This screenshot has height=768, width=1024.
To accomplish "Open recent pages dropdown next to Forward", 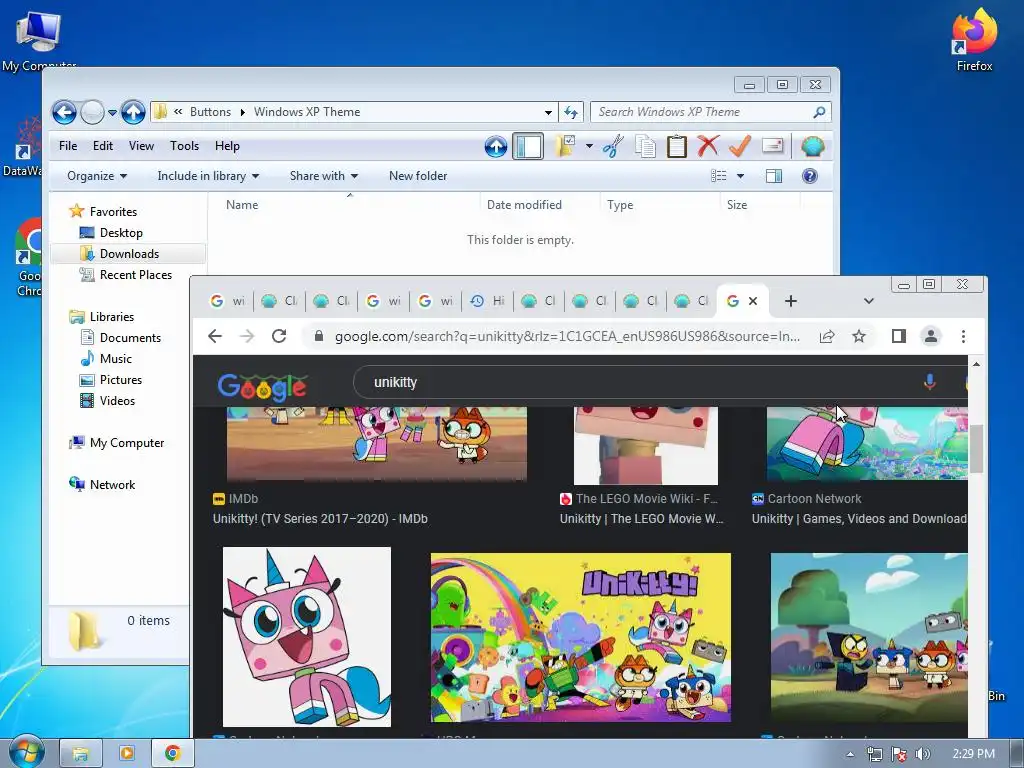I will coord(112,112).
